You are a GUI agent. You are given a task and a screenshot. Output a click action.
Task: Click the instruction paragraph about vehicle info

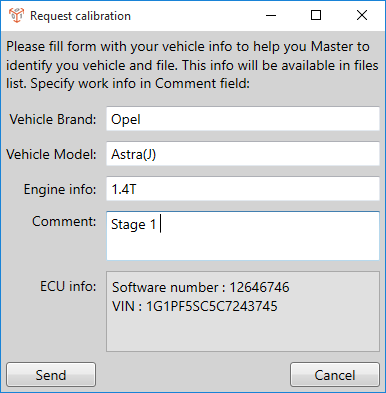coord(192,65)
